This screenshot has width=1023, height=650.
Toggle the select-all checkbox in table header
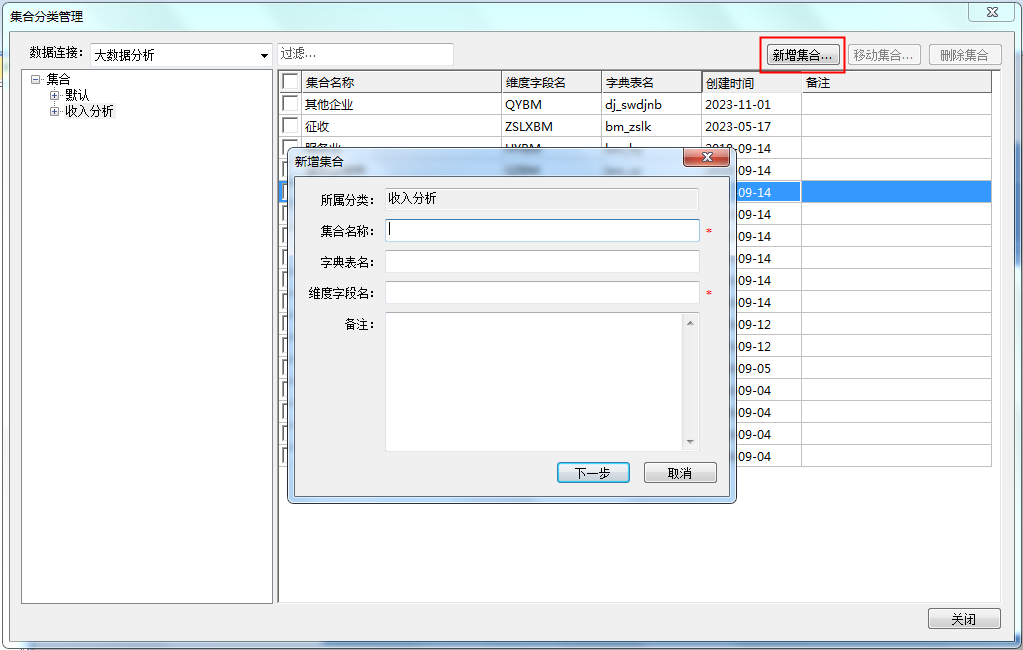(290, 82)
